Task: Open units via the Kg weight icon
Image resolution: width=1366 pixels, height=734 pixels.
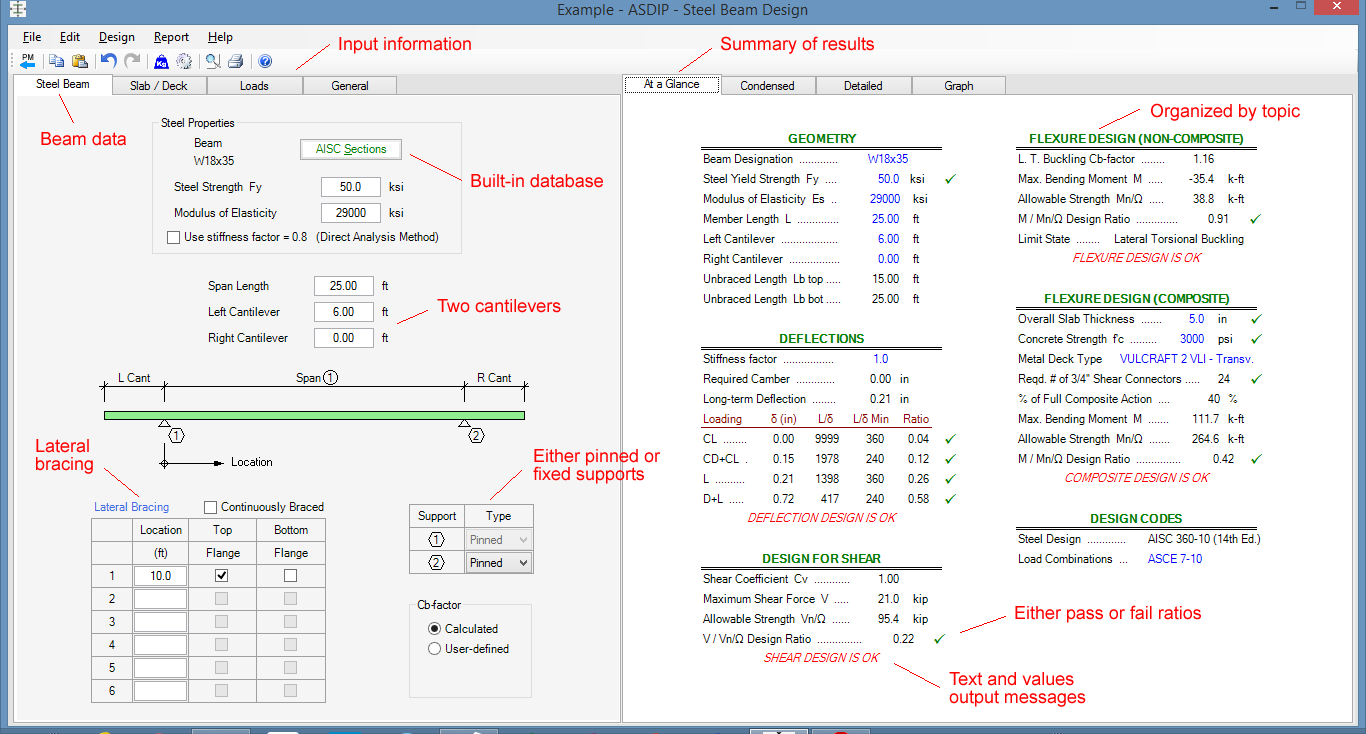Action: pyautogui.click(x=162, y=61)
